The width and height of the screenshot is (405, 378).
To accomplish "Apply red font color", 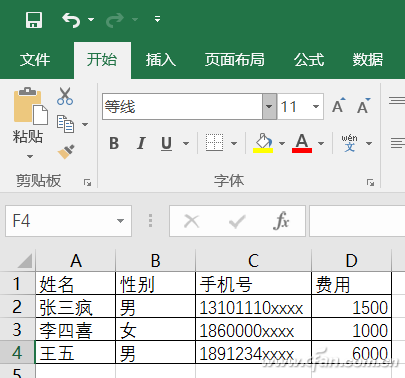I will click(302, 143).
